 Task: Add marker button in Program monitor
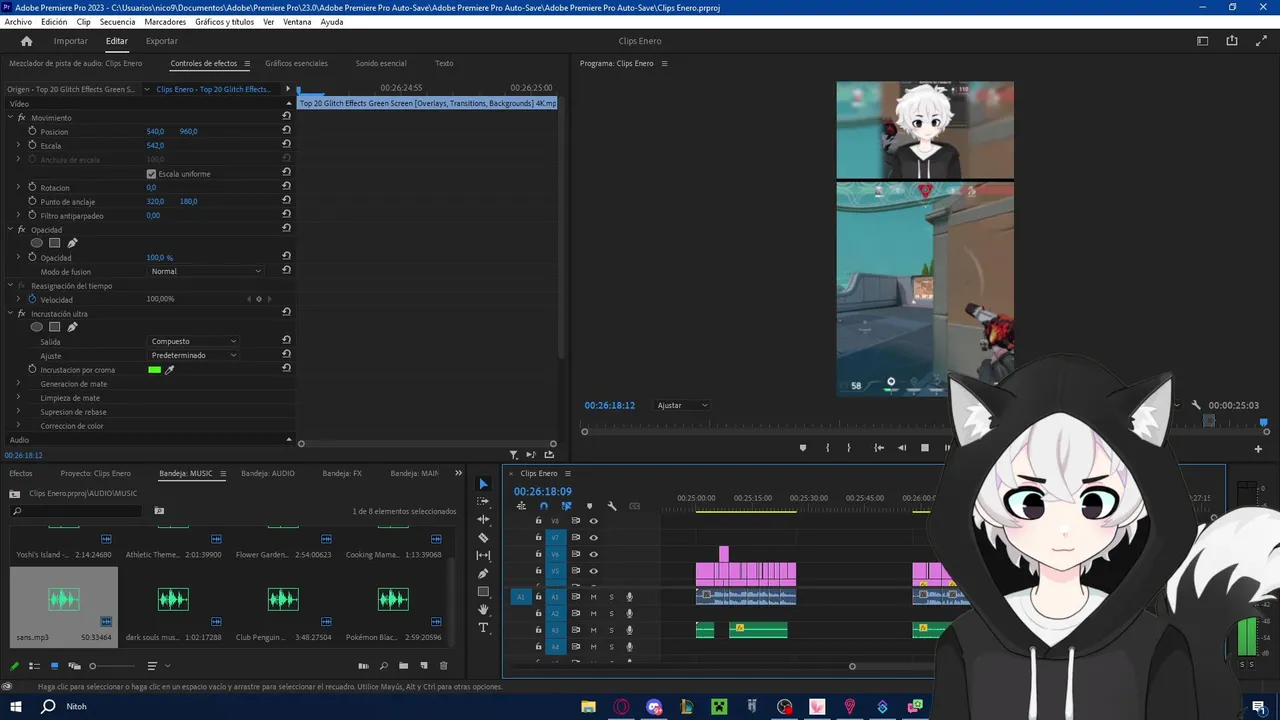pyautogui.click(x=802, y=448)
